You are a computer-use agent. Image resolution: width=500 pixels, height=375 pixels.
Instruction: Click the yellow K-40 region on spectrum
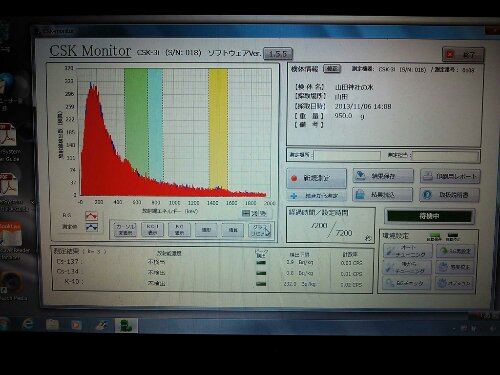click(x=218, y=128)
